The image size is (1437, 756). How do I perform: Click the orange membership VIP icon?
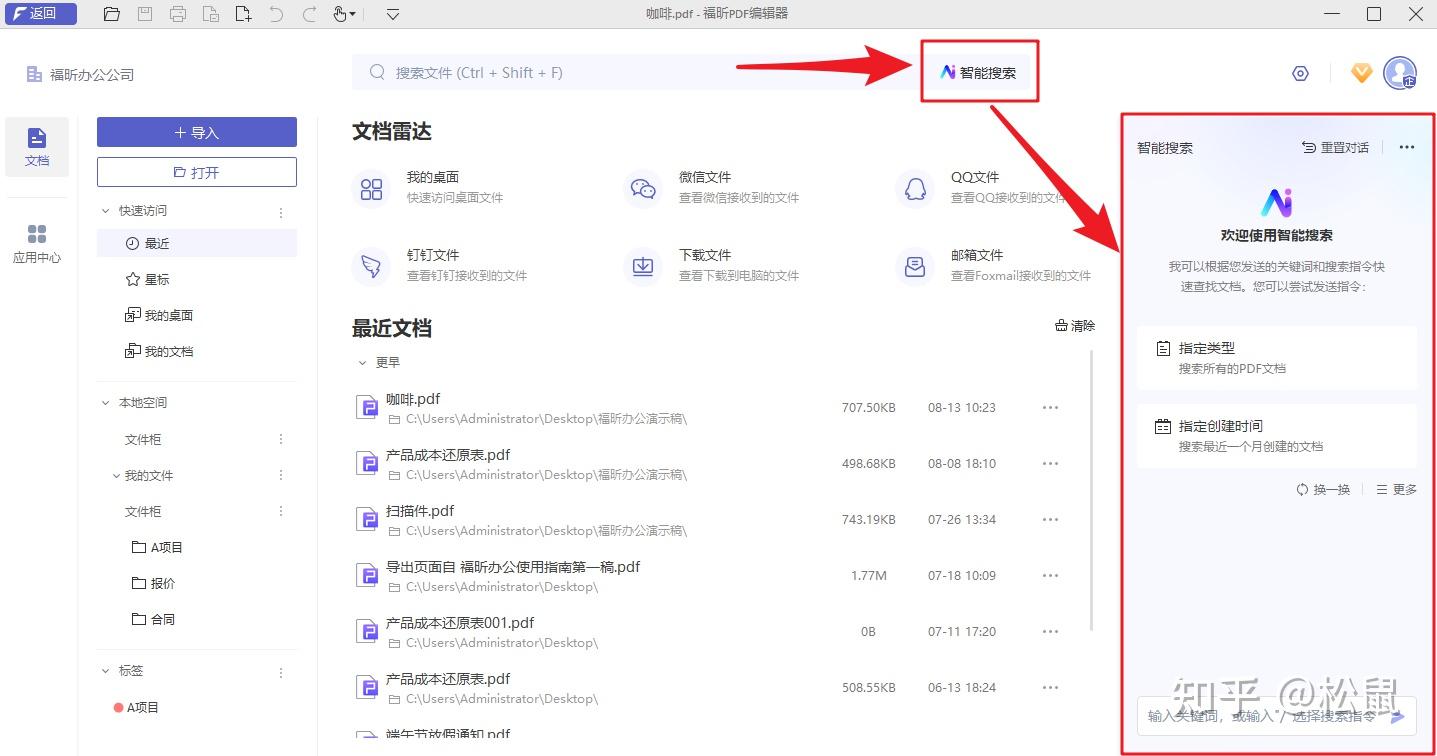1361,73
